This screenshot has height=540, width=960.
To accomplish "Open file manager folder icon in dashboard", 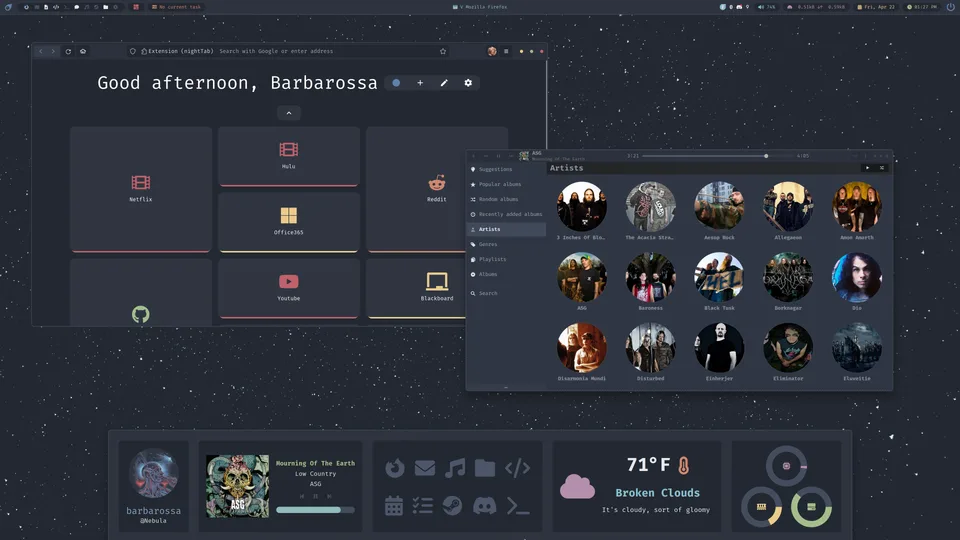I will [484, 468].
